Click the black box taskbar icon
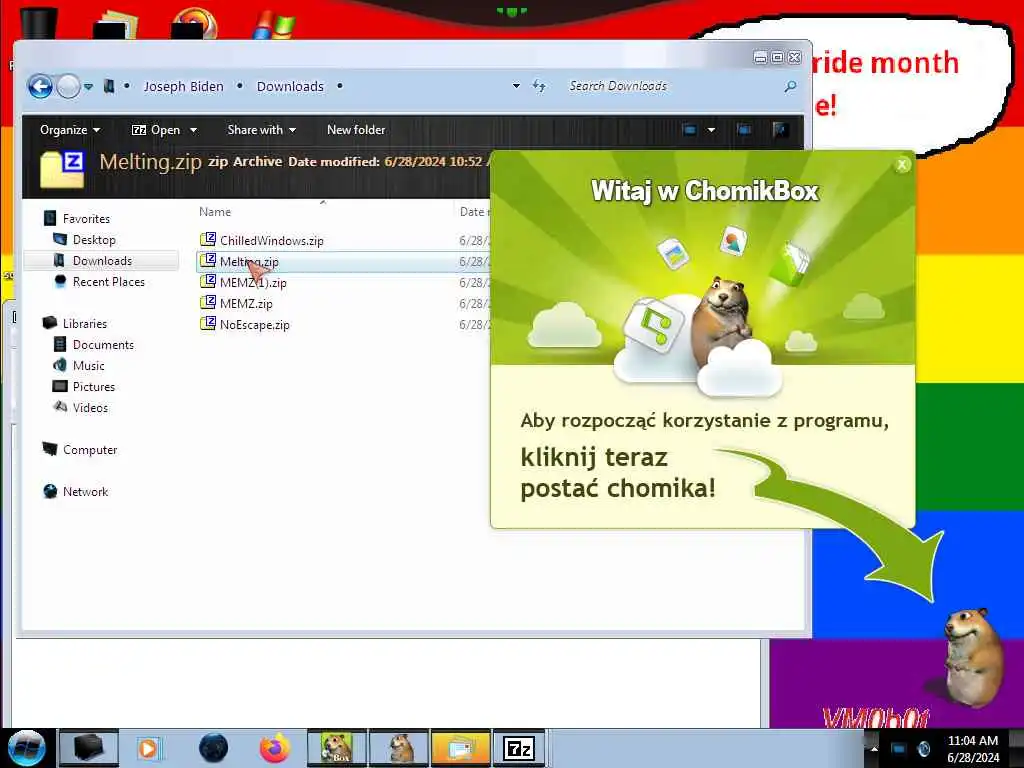Screen dimensions: 1024x768 (89, 748)
